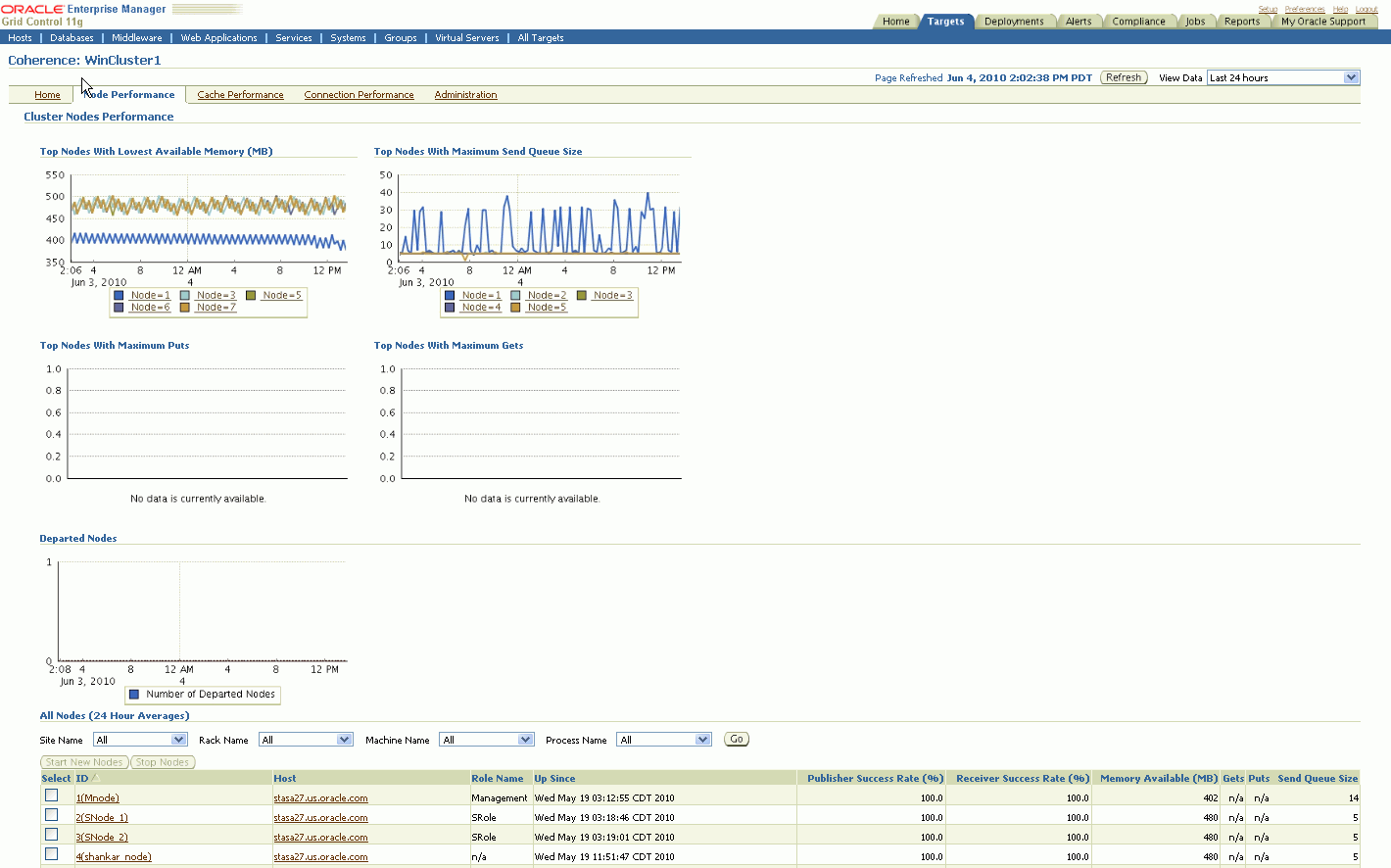Expand the Process Name dropdown
The image size is (1391, 868).
664,740
